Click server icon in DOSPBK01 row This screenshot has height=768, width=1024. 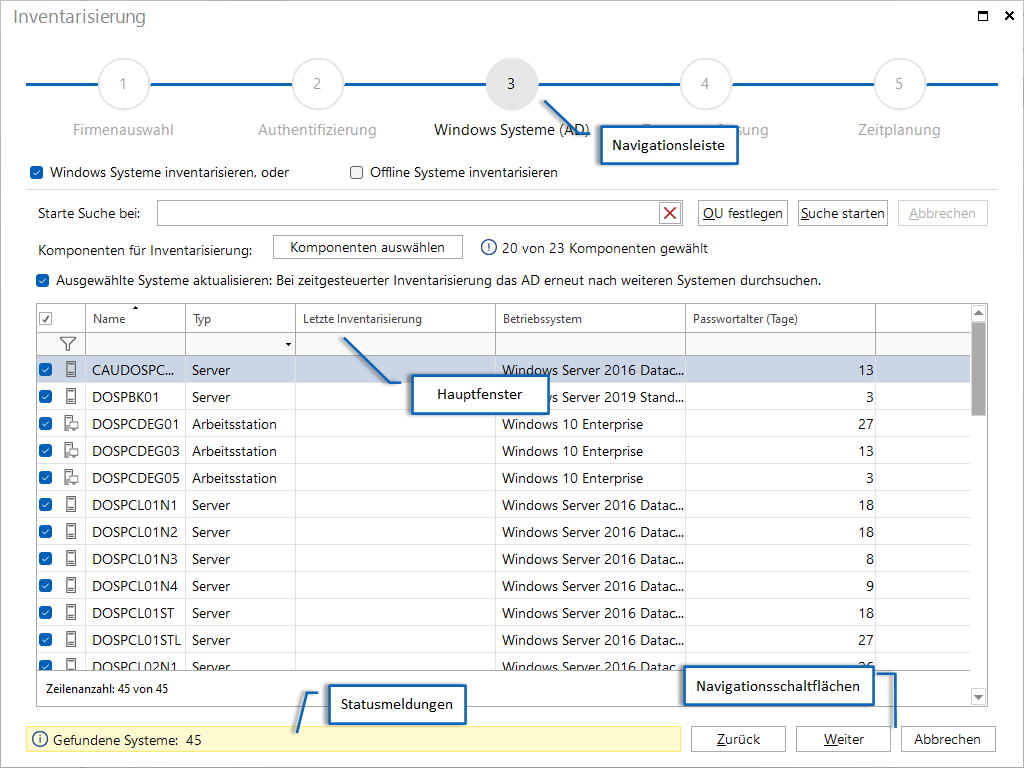71,396
